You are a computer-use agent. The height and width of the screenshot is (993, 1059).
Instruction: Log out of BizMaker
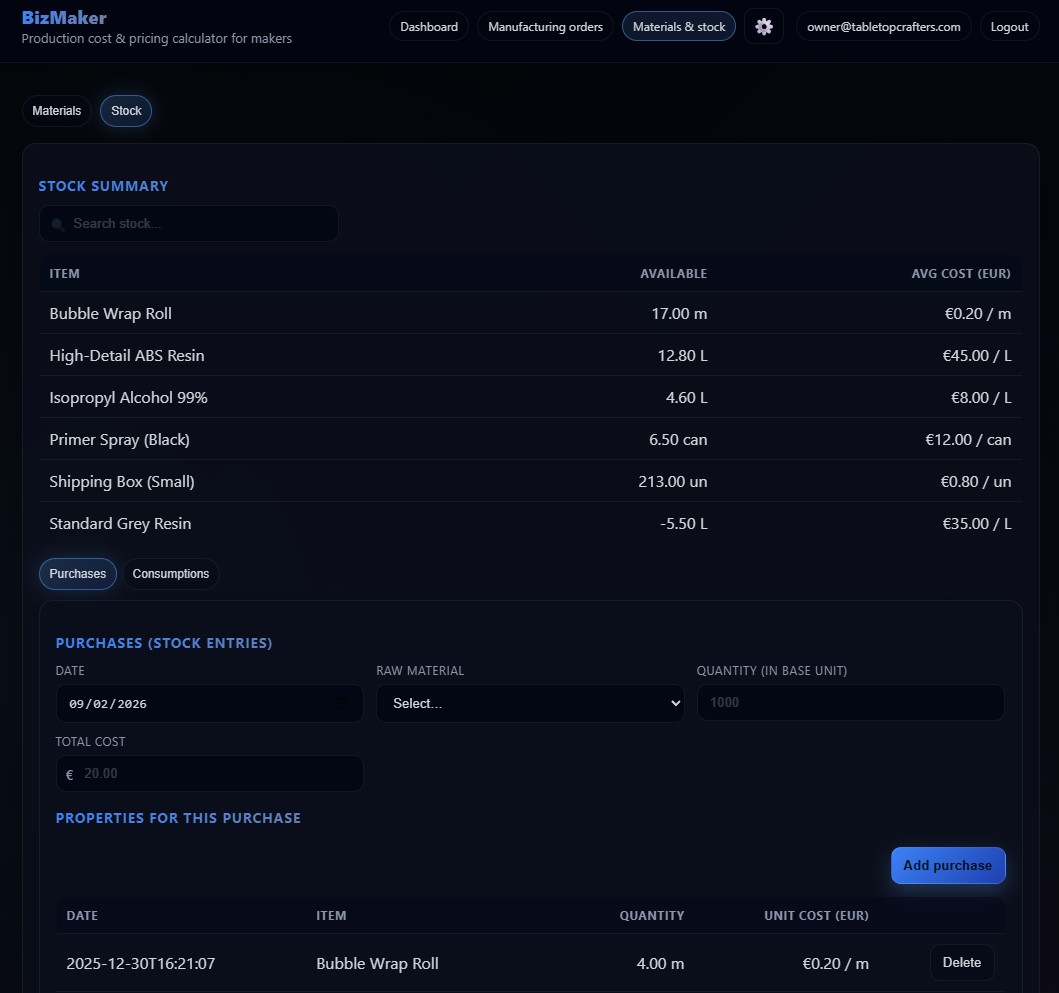[1009, 26]
